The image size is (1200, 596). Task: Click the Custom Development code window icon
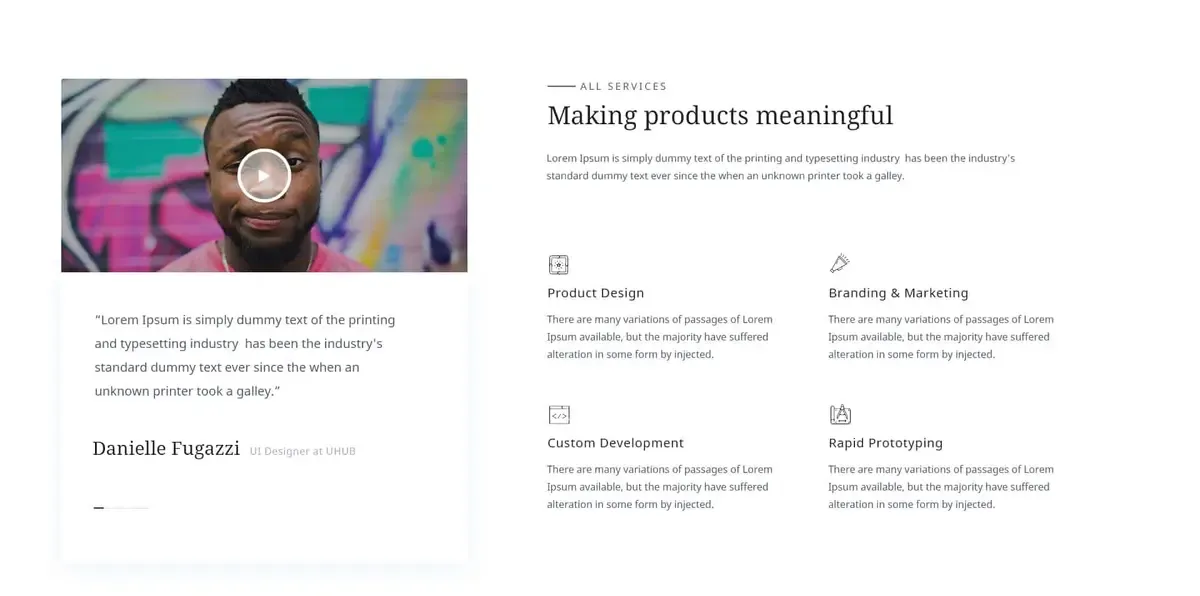[x=559, y=414]
